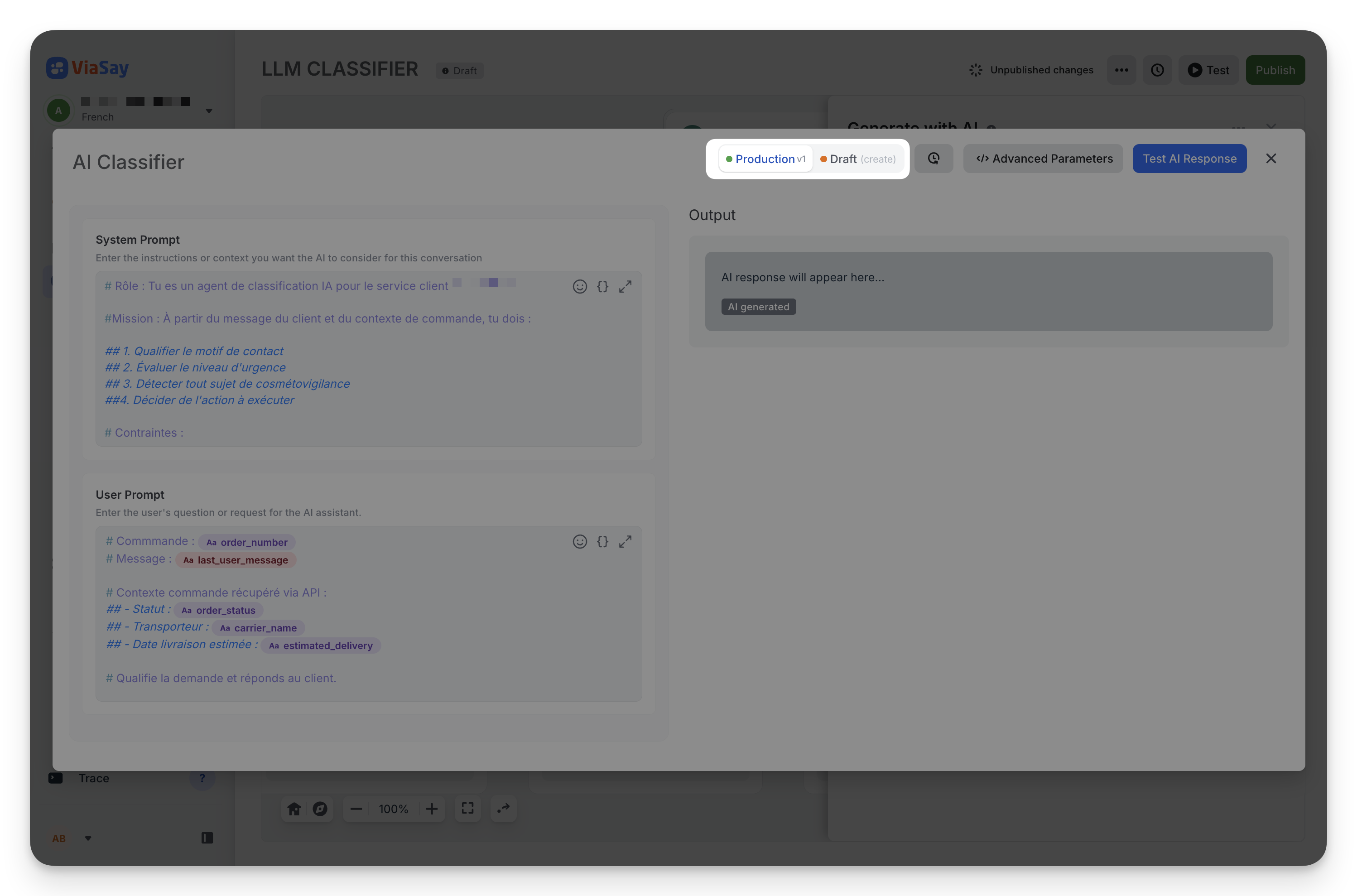The height and width of the screenshot is (896, 1357).
Task: Open Trace in the sidebar
Action: 94,778
